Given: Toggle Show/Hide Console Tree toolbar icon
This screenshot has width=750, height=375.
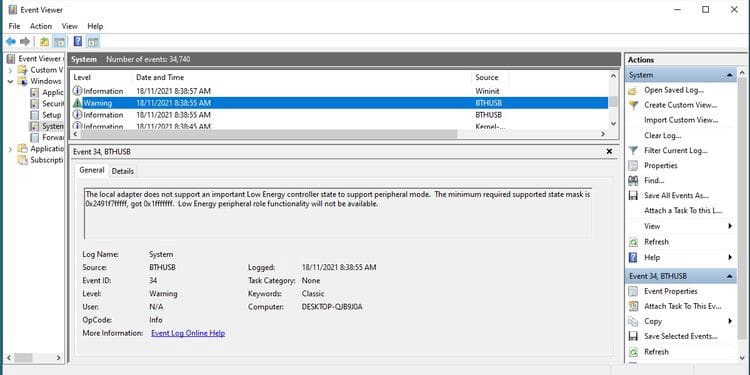Looking at the screenshot, I should (59, 42).
